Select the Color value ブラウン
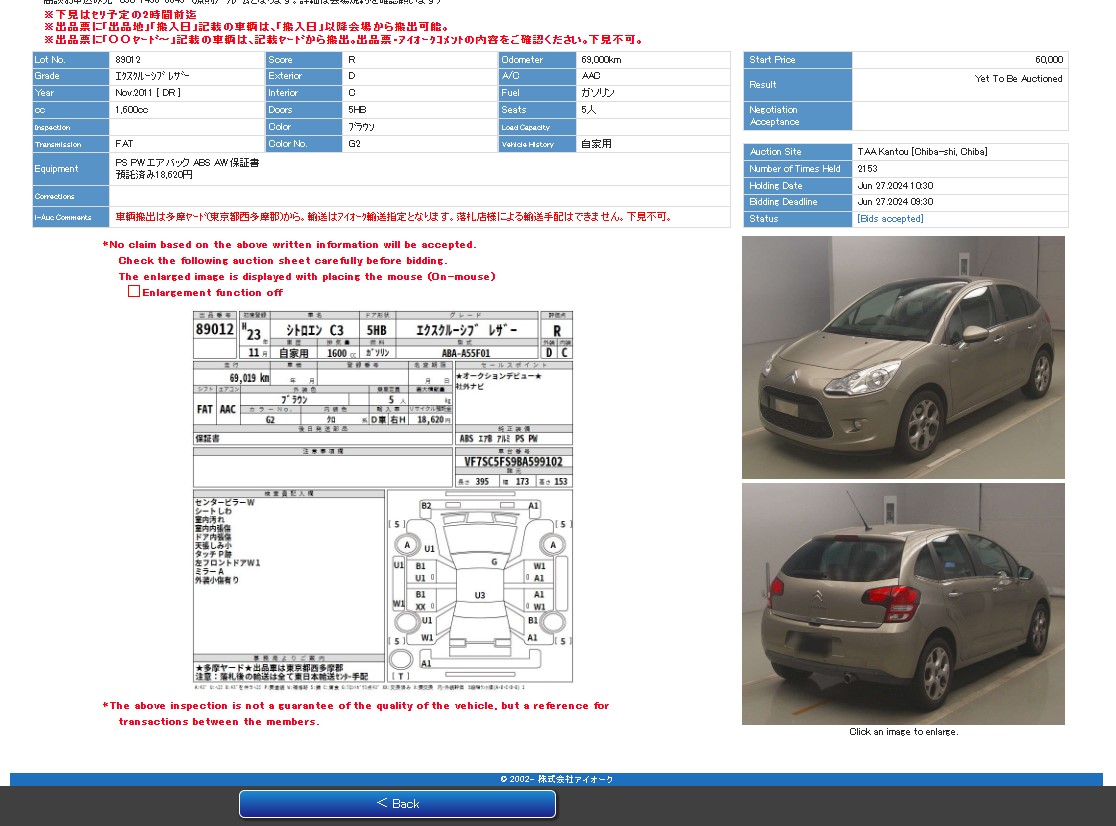The image size is (1116, 826). [x=362, y=127]
